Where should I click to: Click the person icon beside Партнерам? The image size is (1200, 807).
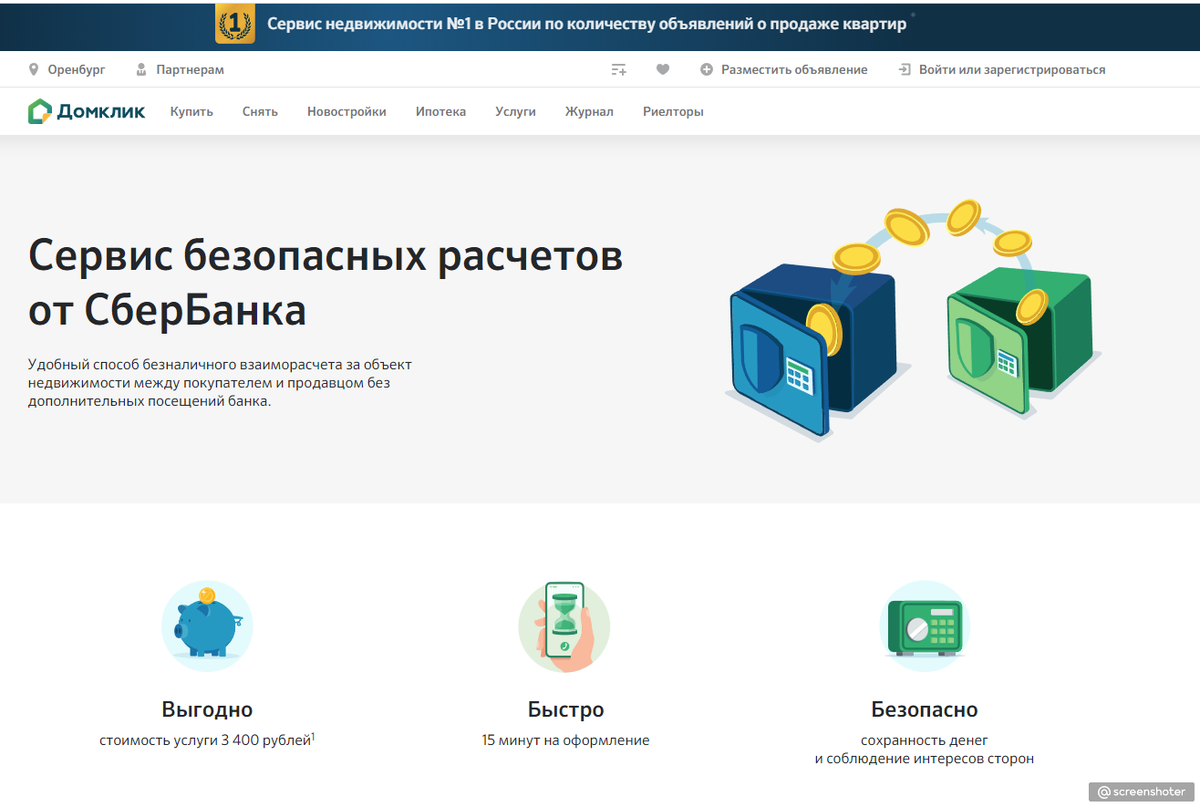(141, 70)
